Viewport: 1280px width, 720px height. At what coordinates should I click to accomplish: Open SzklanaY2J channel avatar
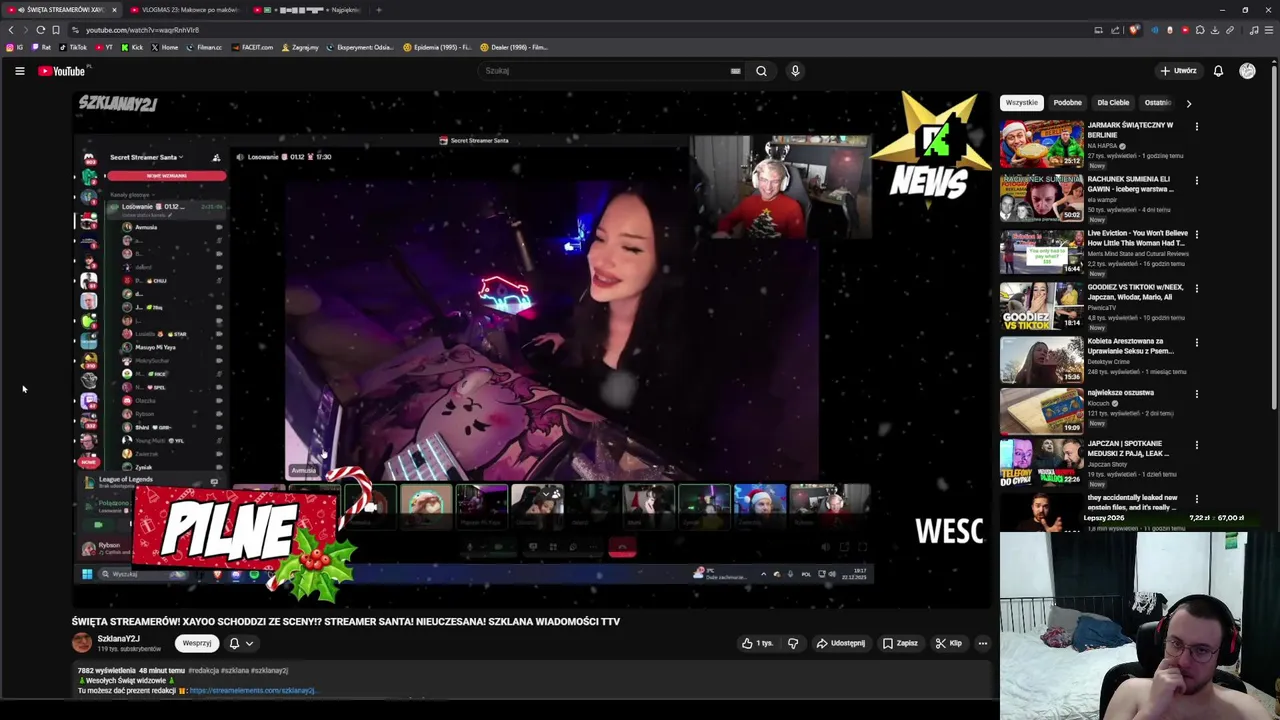point(81,643)
